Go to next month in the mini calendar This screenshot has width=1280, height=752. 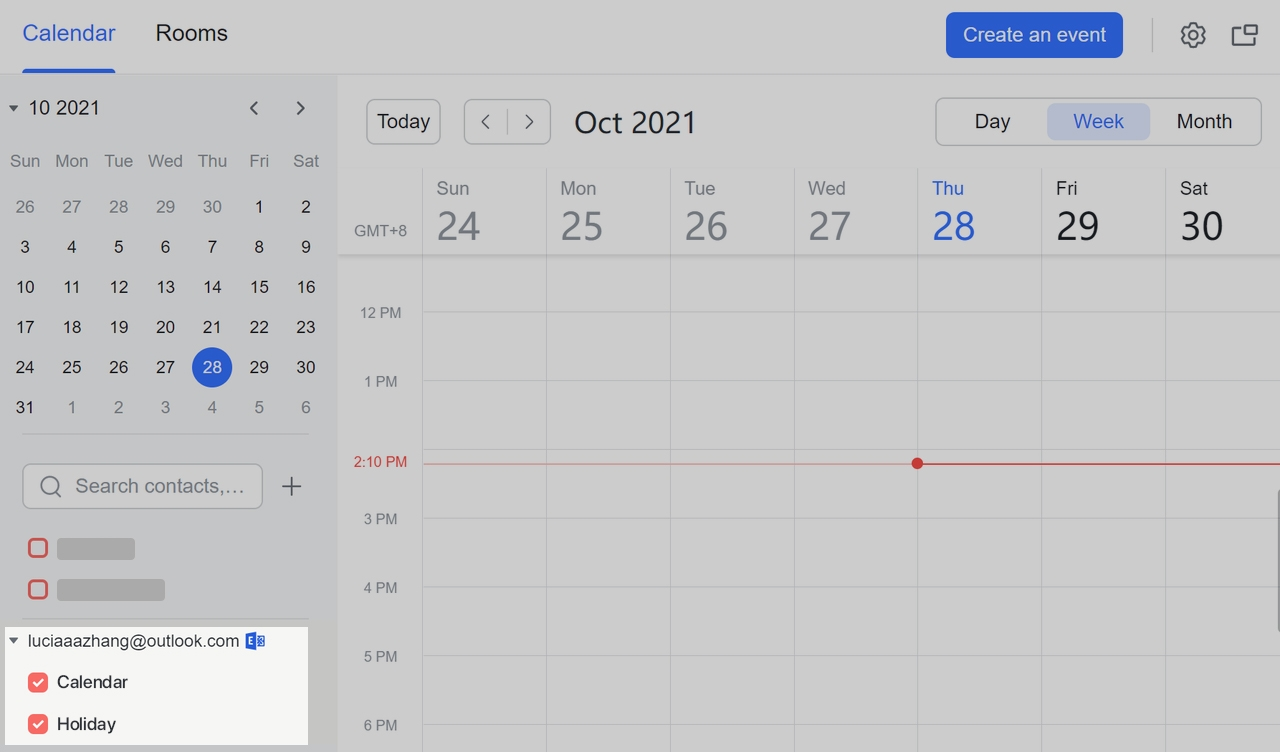[300, 108]
